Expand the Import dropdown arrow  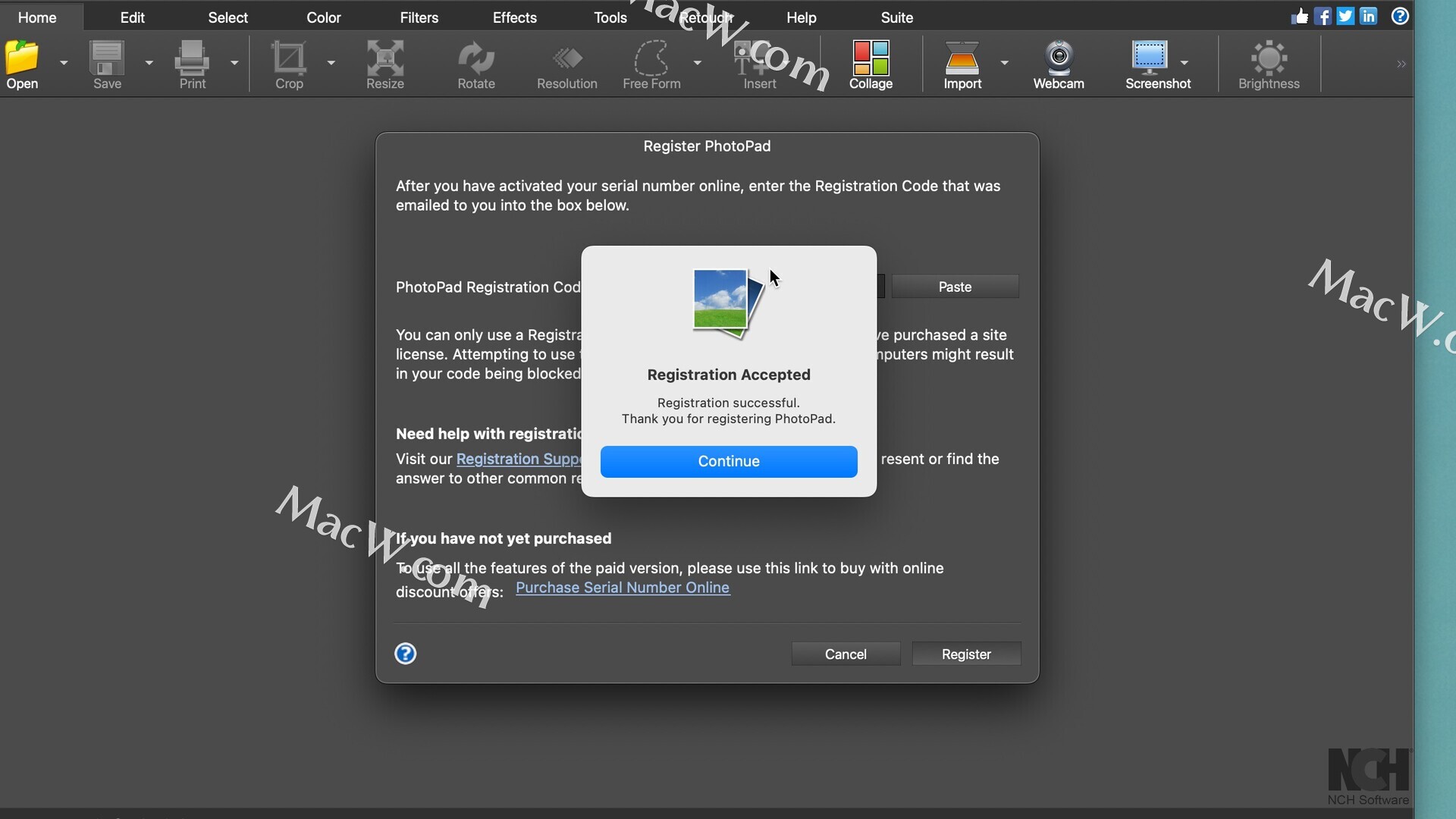1005,63
